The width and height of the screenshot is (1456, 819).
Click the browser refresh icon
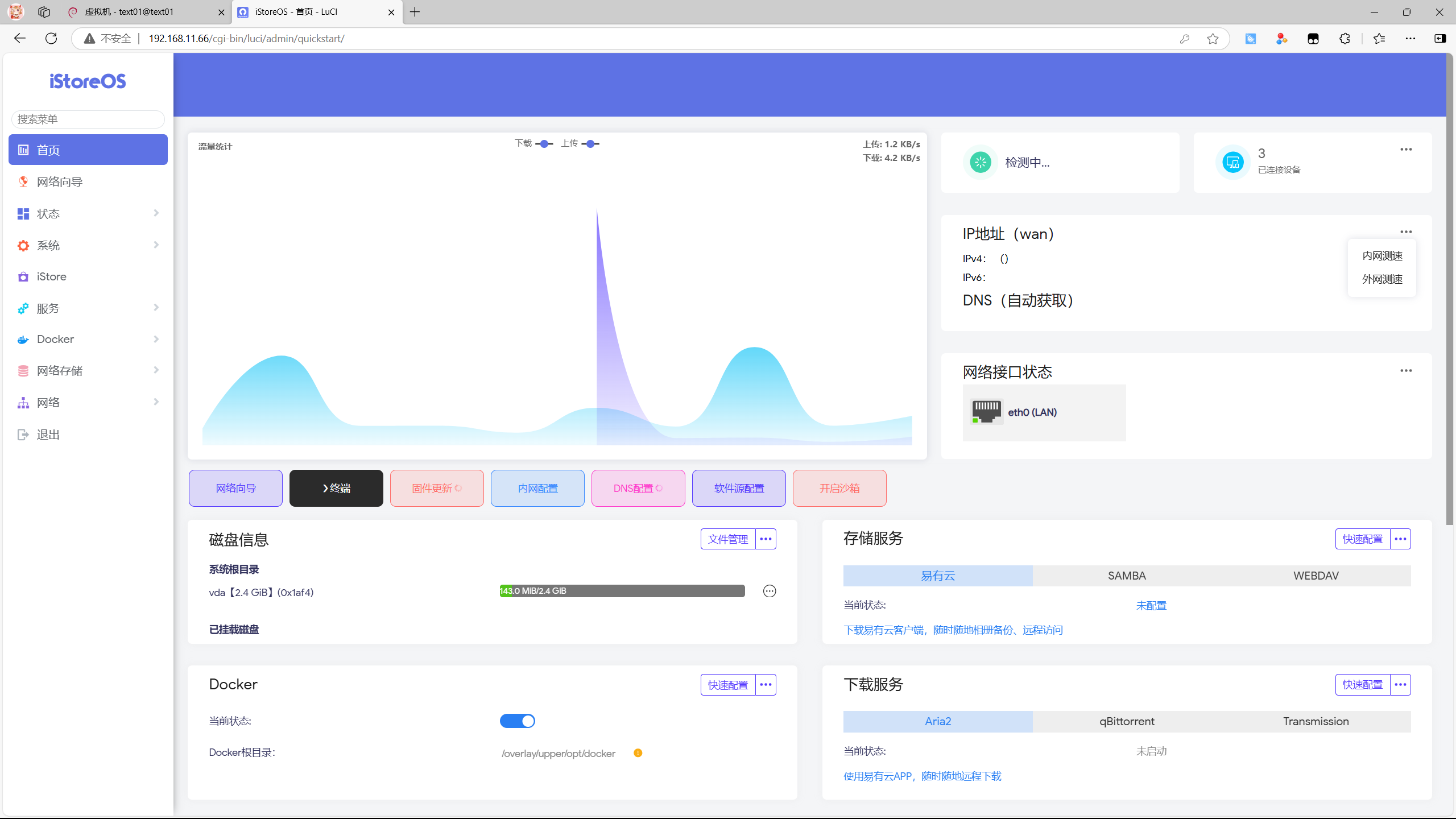click(x=51, y=38)
